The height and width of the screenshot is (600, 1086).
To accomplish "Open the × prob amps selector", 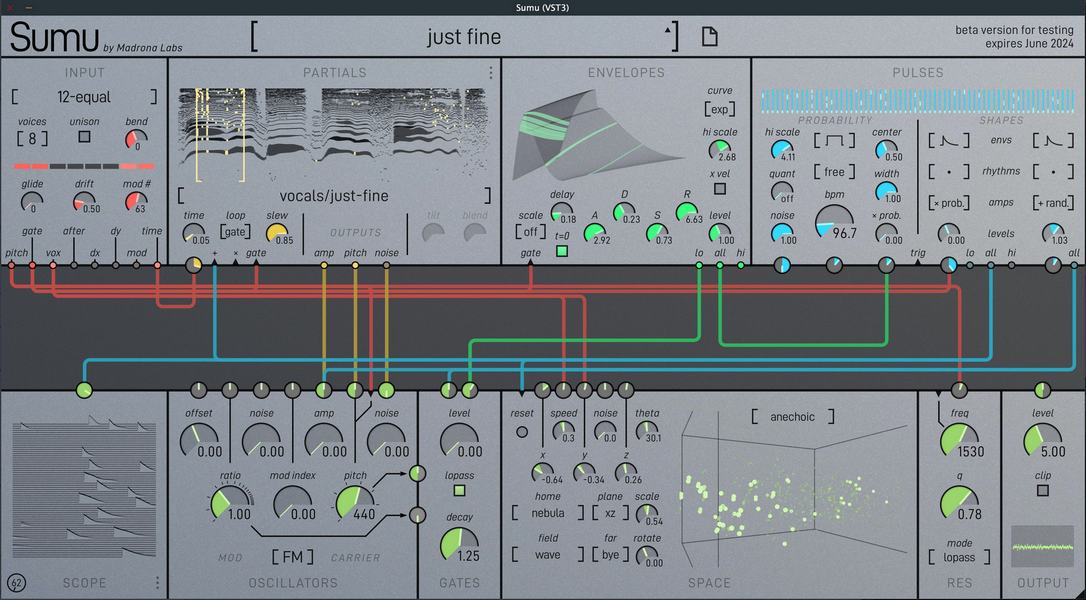I will (x=948, y=203).
